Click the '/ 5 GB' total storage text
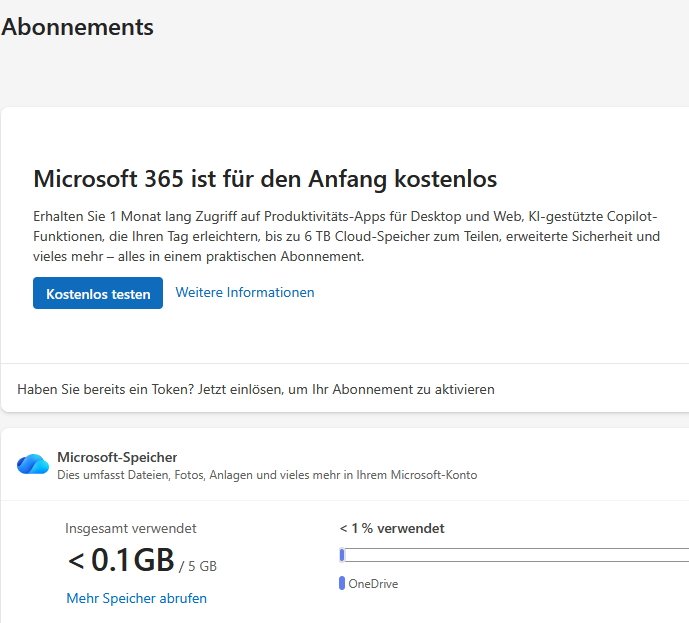 tap(198, 566)
